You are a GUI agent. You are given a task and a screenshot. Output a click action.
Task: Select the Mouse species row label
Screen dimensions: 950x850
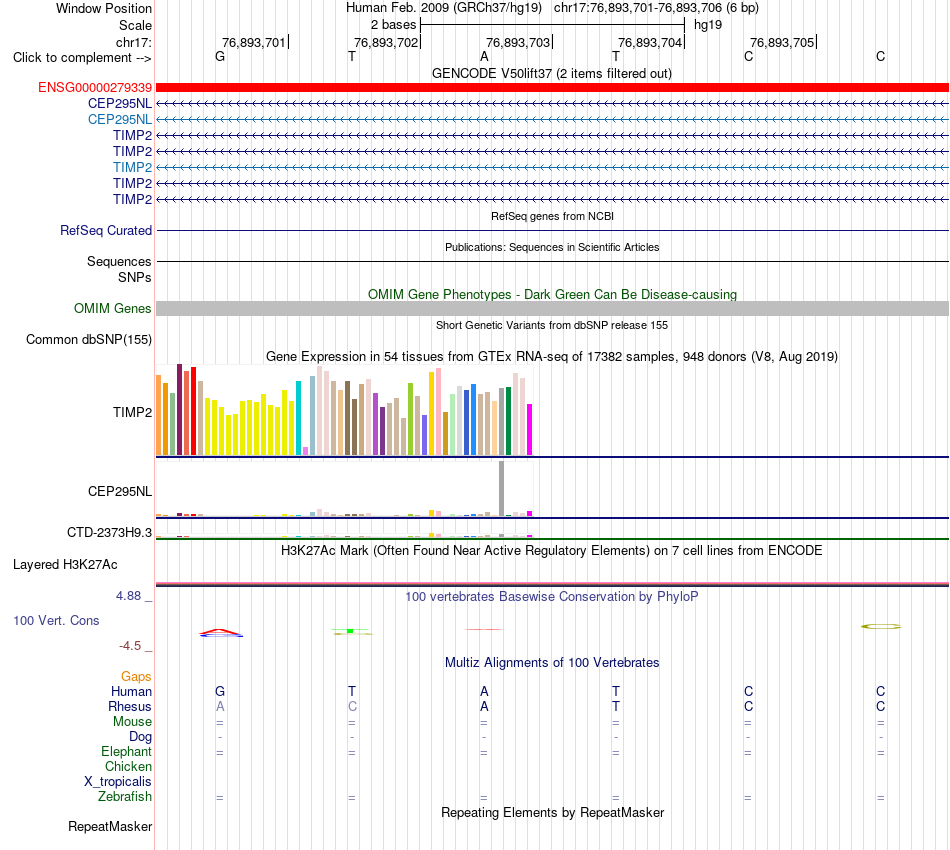pos(132,722)
